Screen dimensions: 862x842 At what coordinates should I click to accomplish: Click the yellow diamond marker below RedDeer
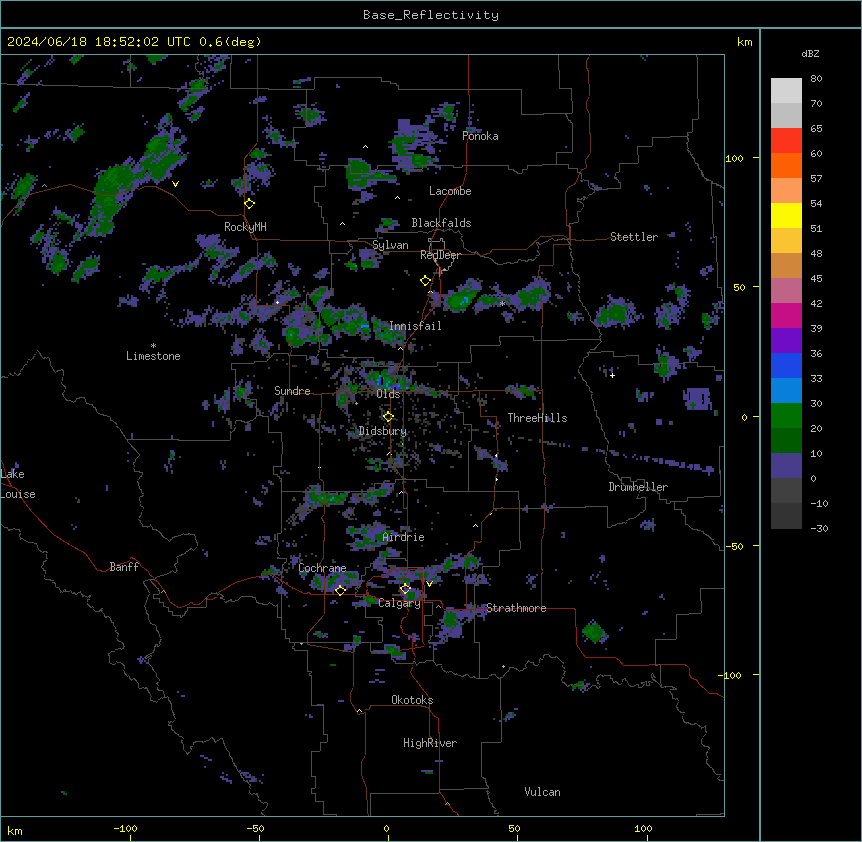point(426,281)
